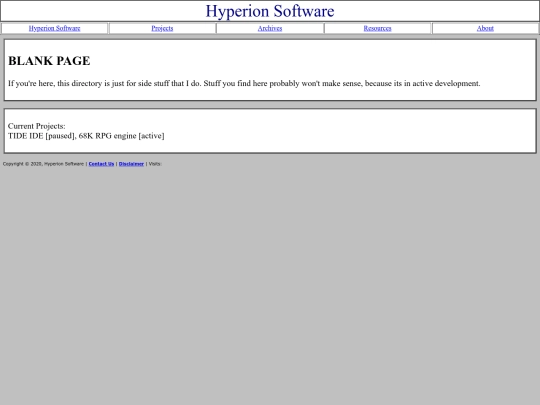Open the Disclaimer link in footer
This screenshot has width=540, height=405.
click(x=131, y=164)
